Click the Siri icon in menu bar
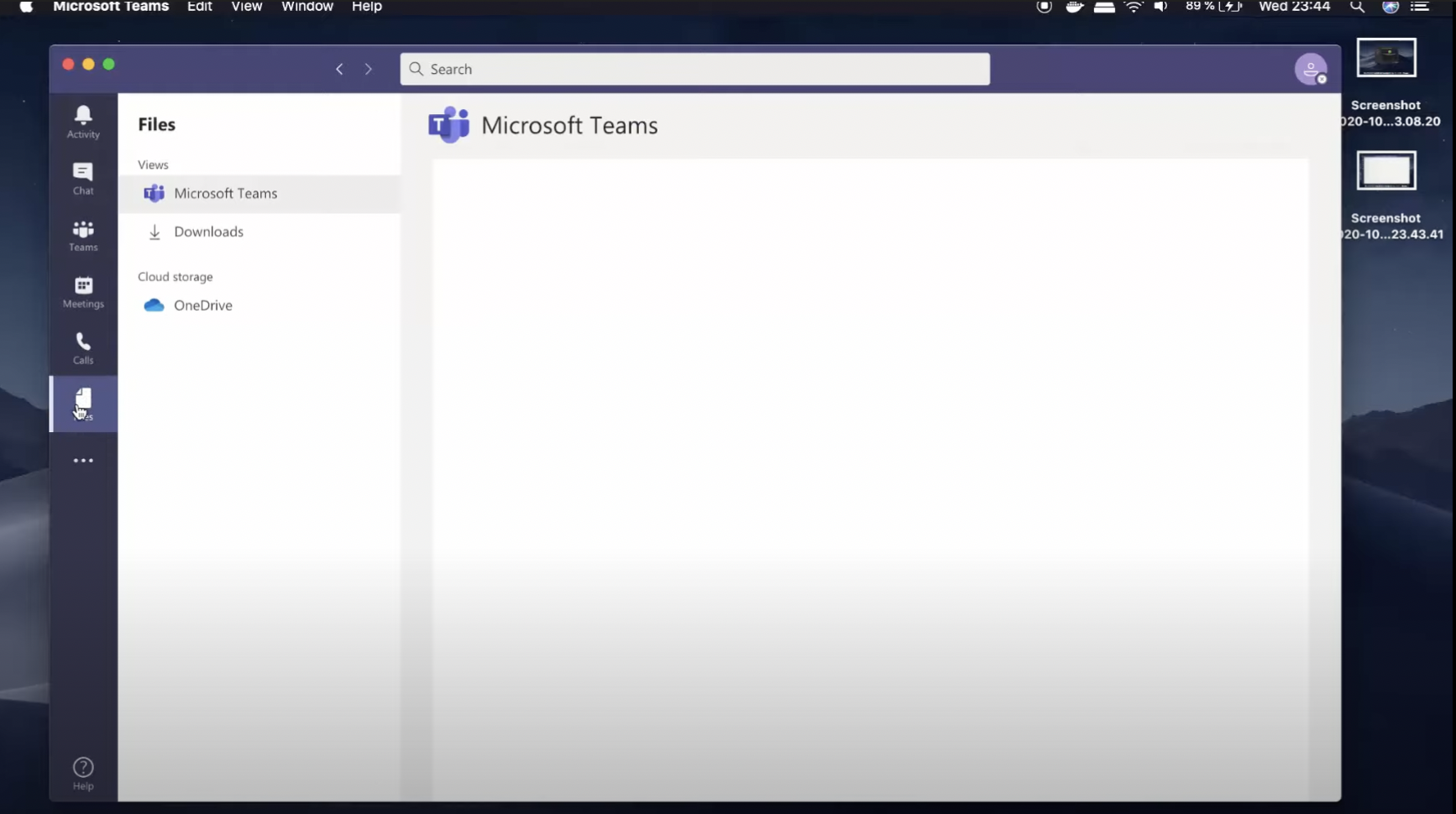1456x814 pixels. pyautogui.click(x=1391, y=7)
